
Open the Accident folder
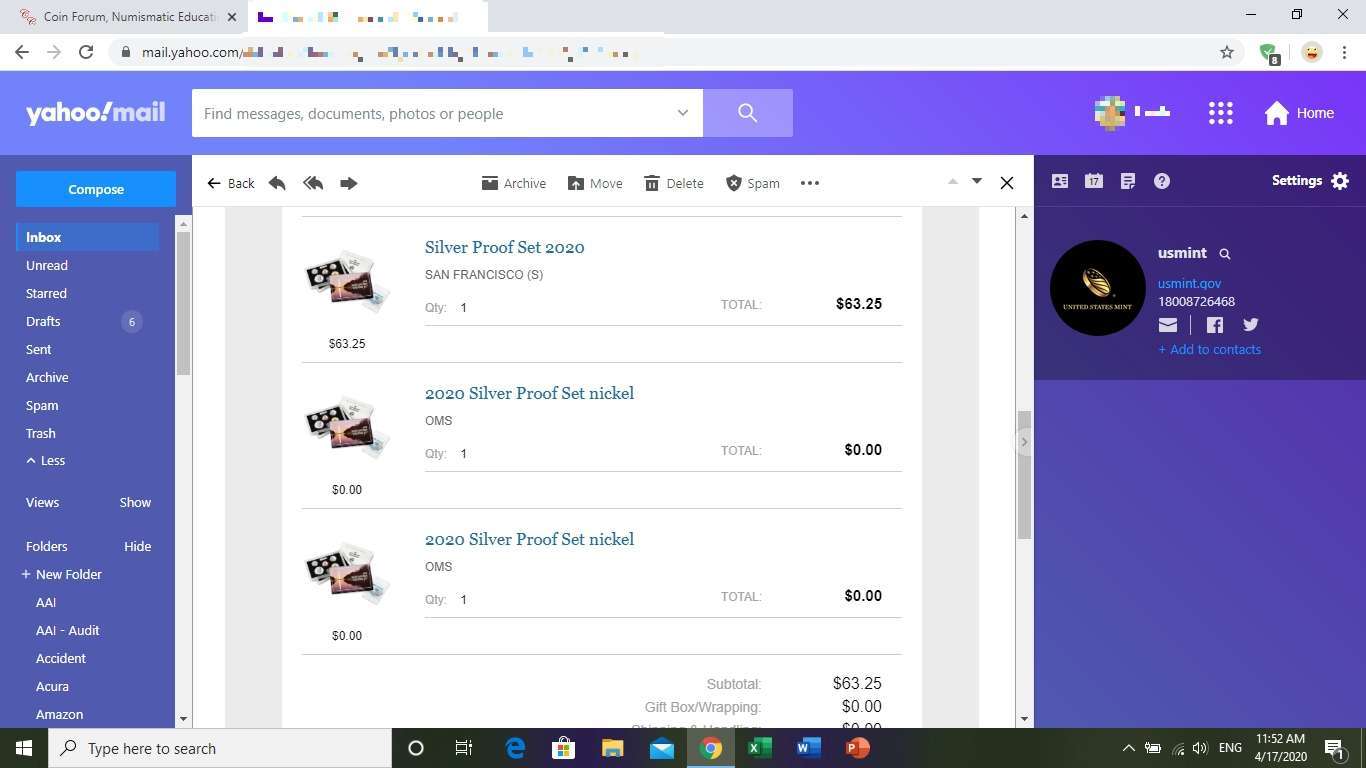tap(61, 658)
